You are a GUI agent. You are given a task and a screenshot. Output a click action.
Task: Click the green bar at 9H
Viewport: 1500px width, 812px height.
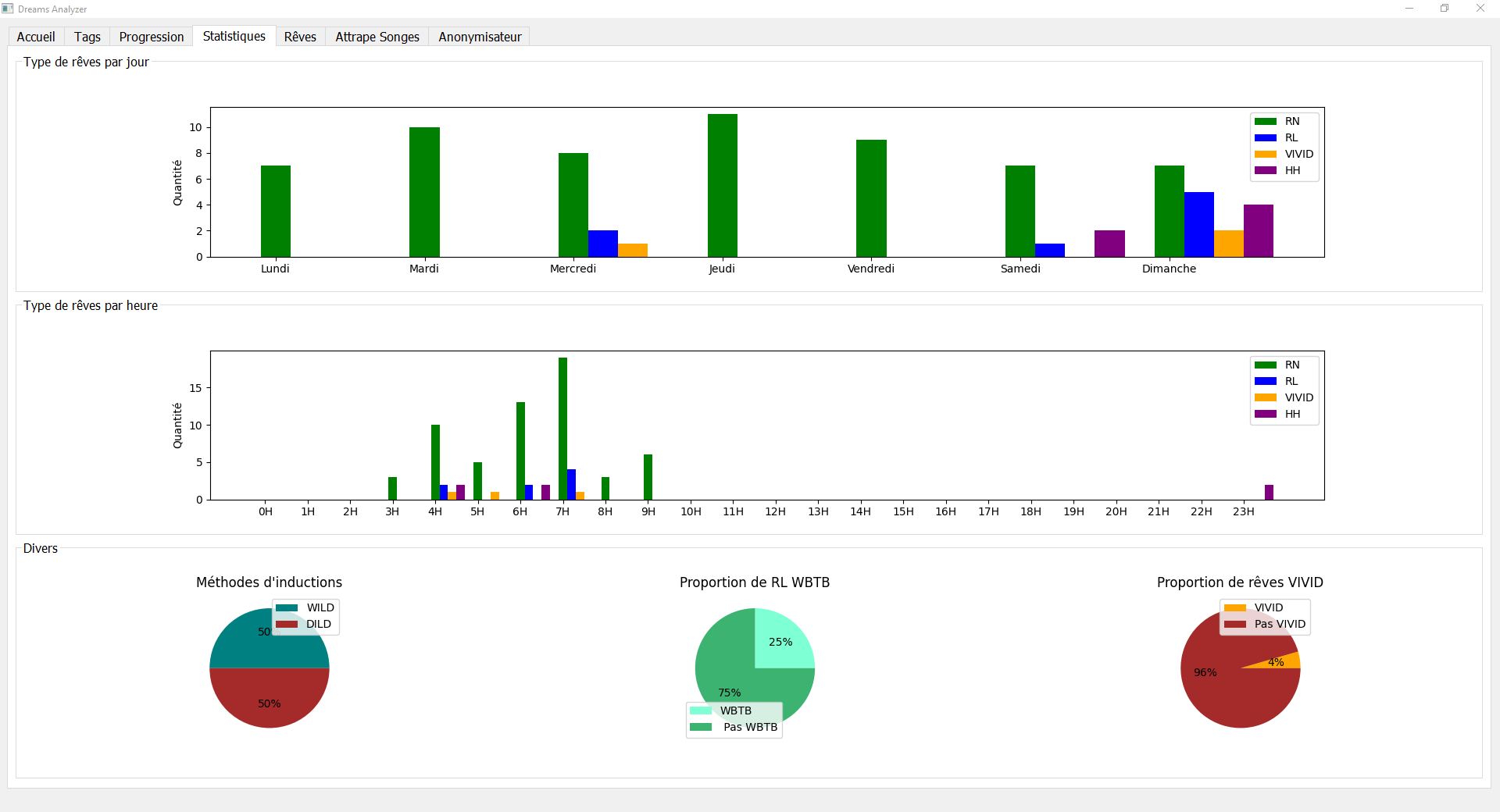pos(648,477)
